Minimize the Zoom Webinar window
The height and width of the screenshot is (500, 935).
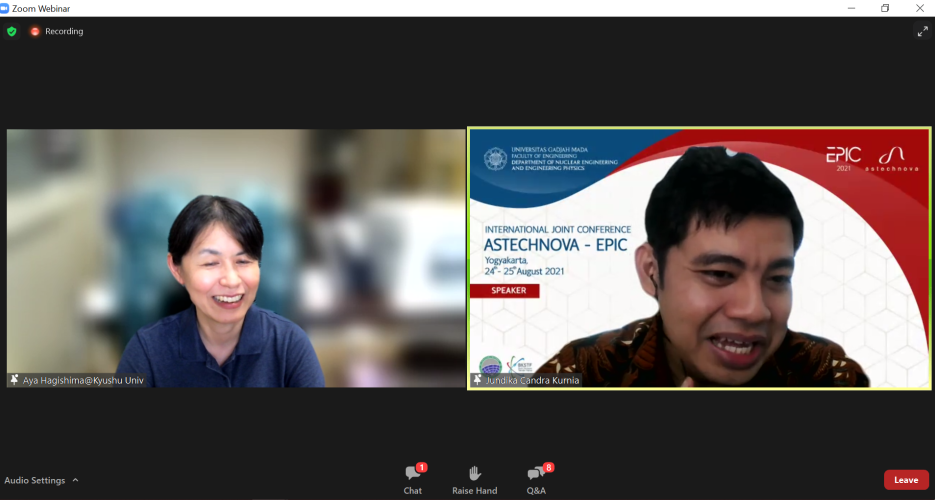point(850,8)
